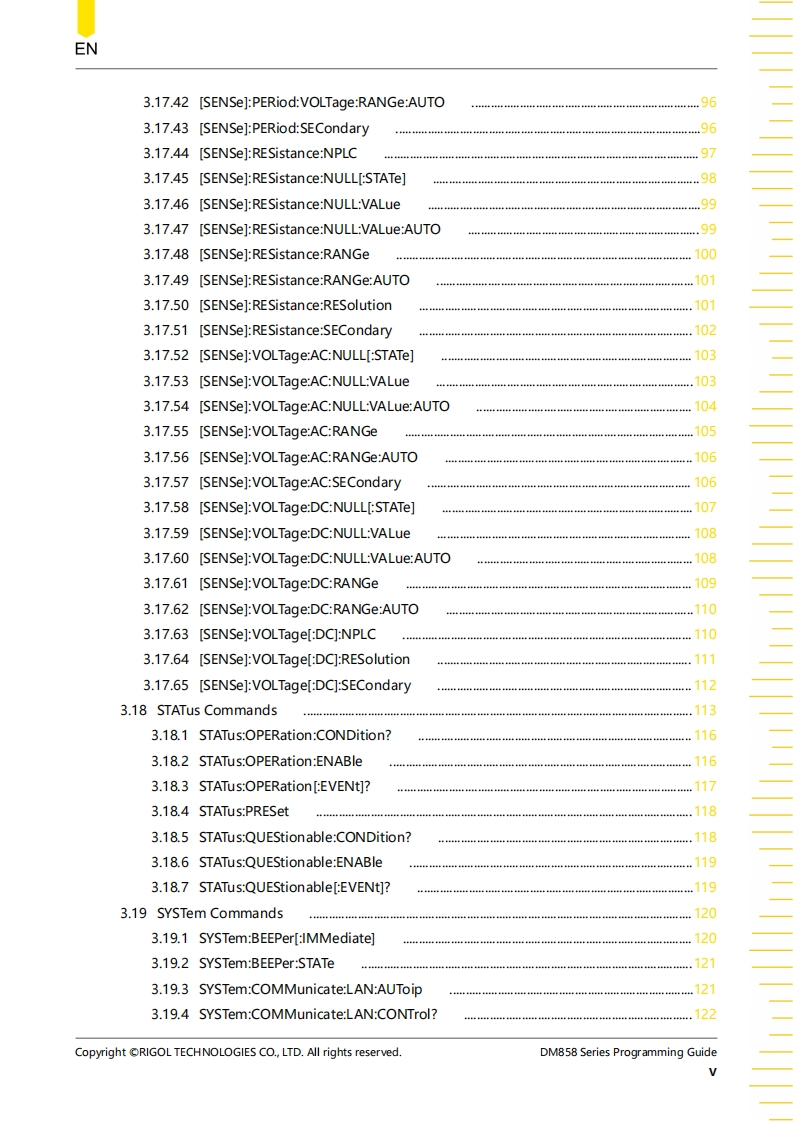Jump to [SENSe]:VOLTage:DC:RANGe entry
The width and height of the screenshot is (793, 1122).
point(288,583)
